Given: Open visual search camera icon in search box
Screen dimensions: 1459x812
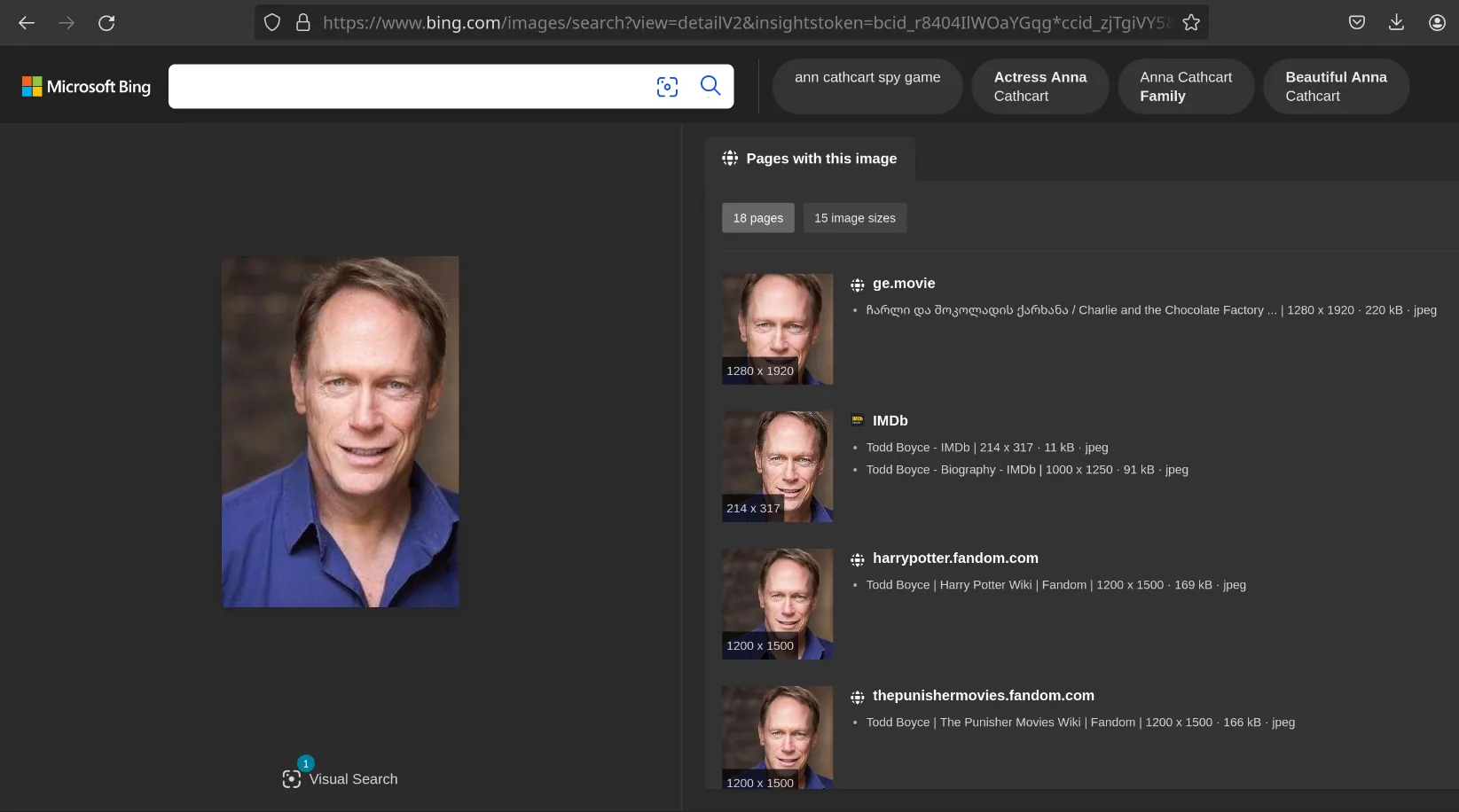Looking at the screenshot, I should click(x=667, y=86).
